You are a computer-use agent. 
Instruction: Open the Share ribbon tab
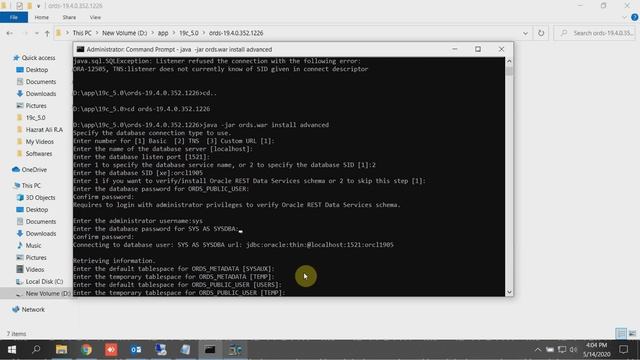[x=69, y=18]
